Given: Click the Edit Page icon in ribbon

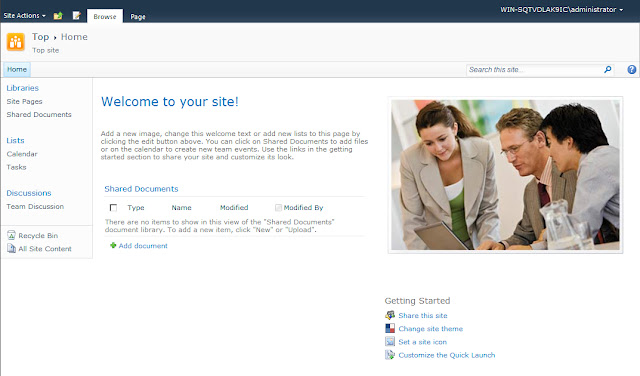Looking at the screenshot, I should [x=76, y=16].
